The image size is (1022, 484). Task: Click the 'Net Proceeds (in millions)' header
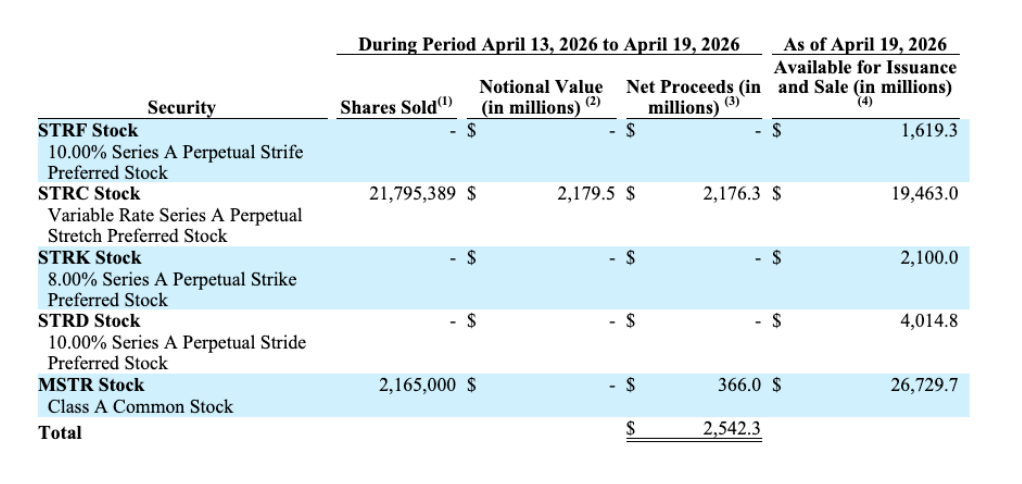click(695, 97)
